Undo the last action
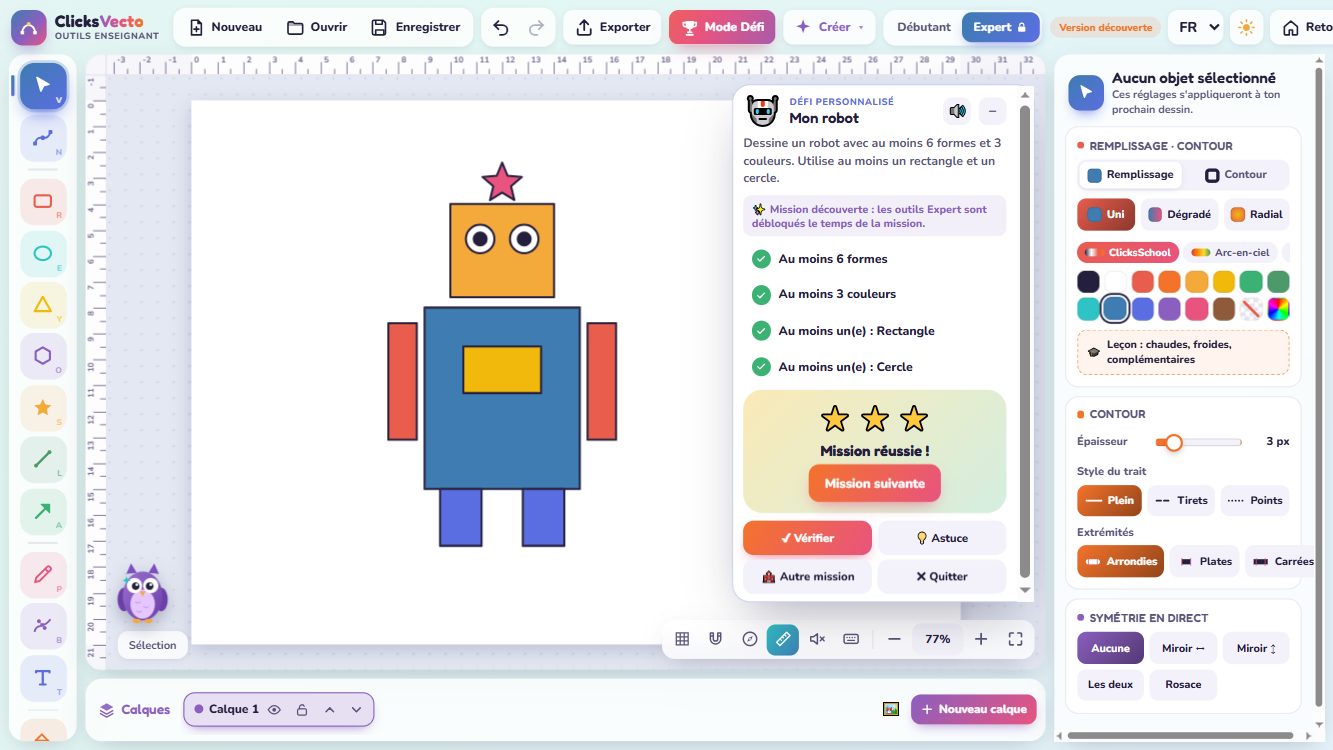Screen dimensions: 1333x750 501,28
